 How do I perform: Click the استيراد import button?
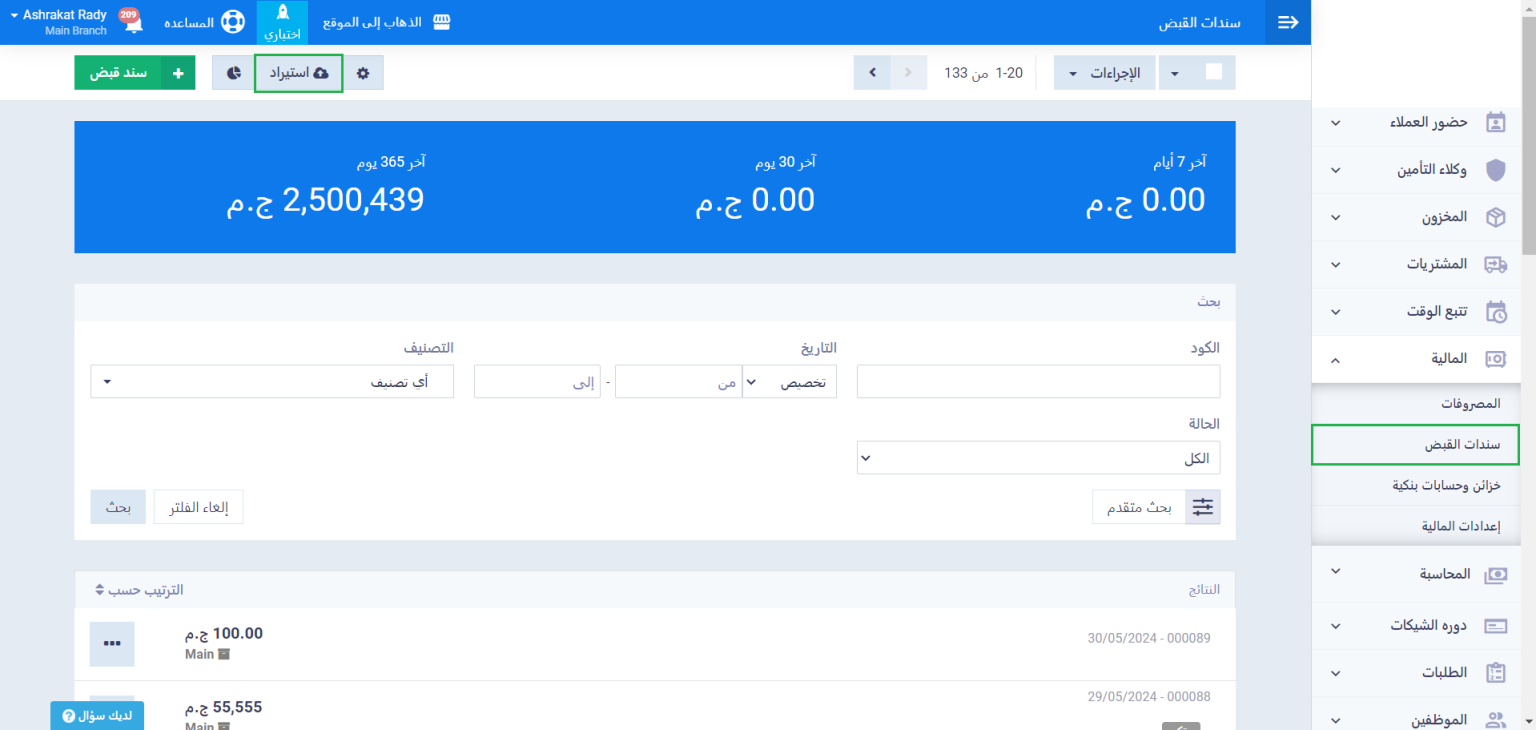[x=299, y=73]
